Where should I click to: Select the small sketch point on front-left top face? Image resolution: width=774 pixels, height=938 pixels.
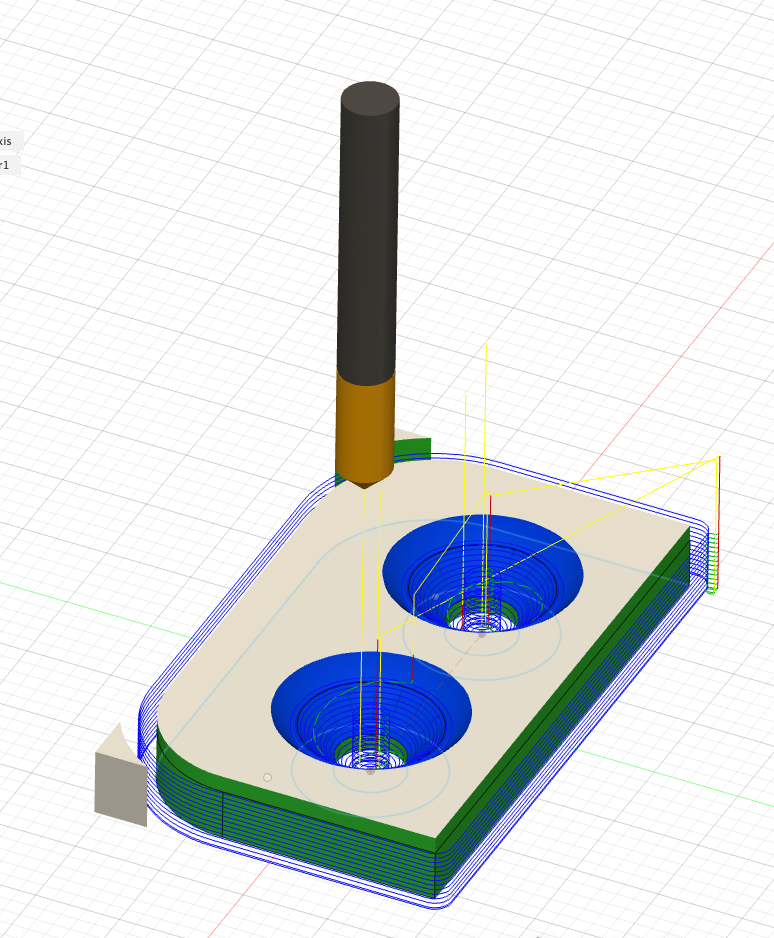click(x=267, y=777)
